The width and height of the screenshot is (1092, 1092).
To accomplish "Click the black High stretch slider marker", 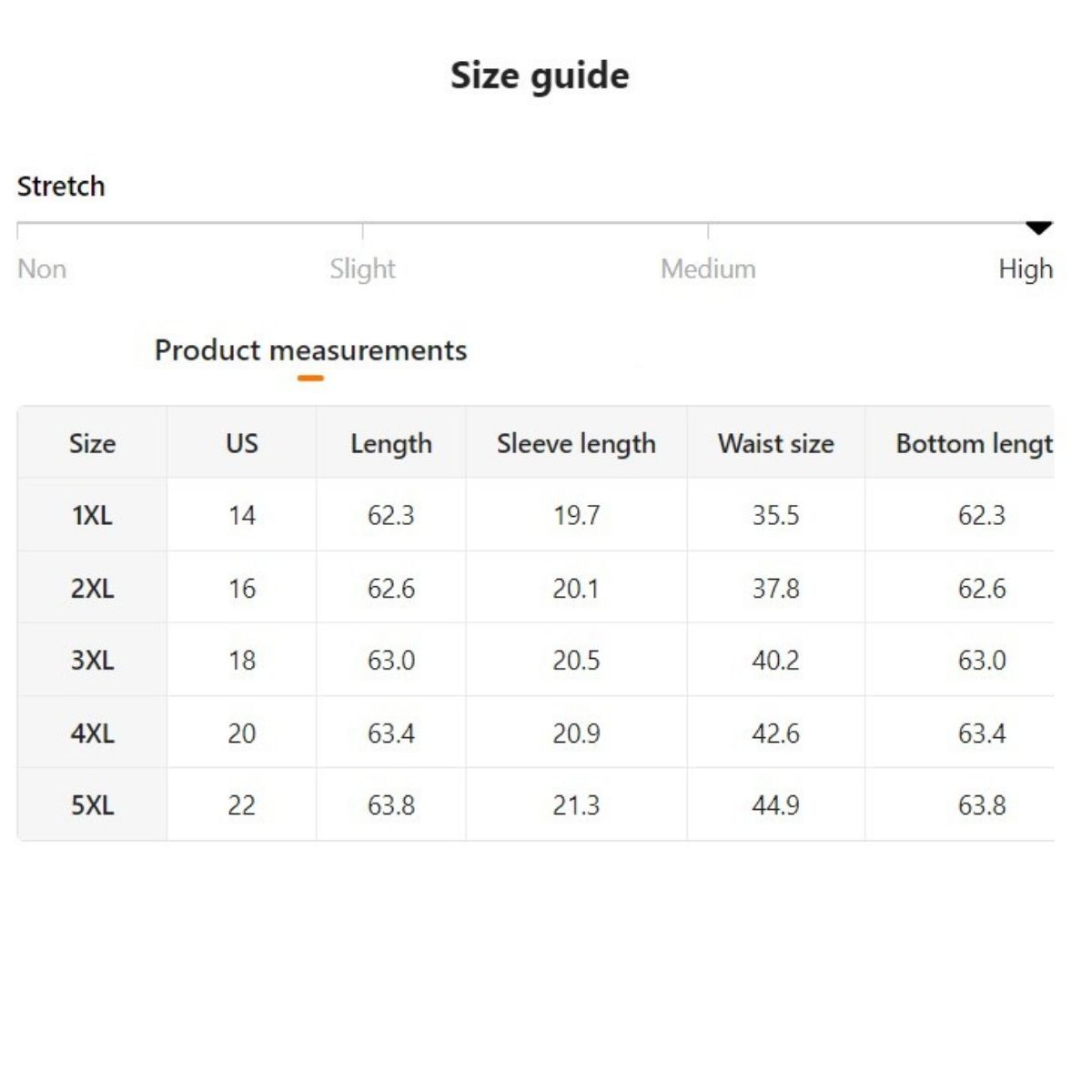I will [x=1038, y=227].
